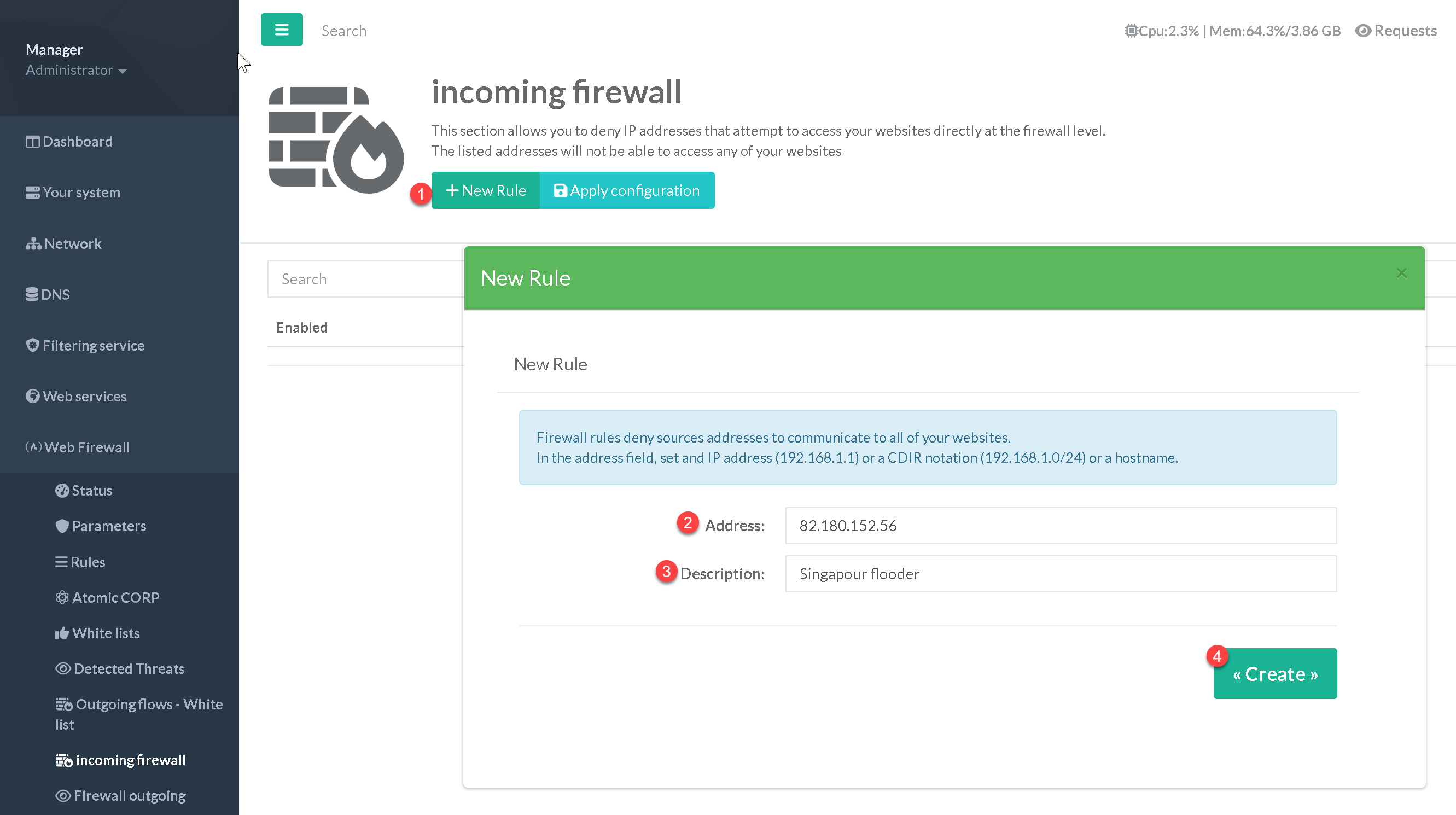Screen dimensions: 1456x815
Task: Click the large firewall flame logo
Action: tap(336, 139)
